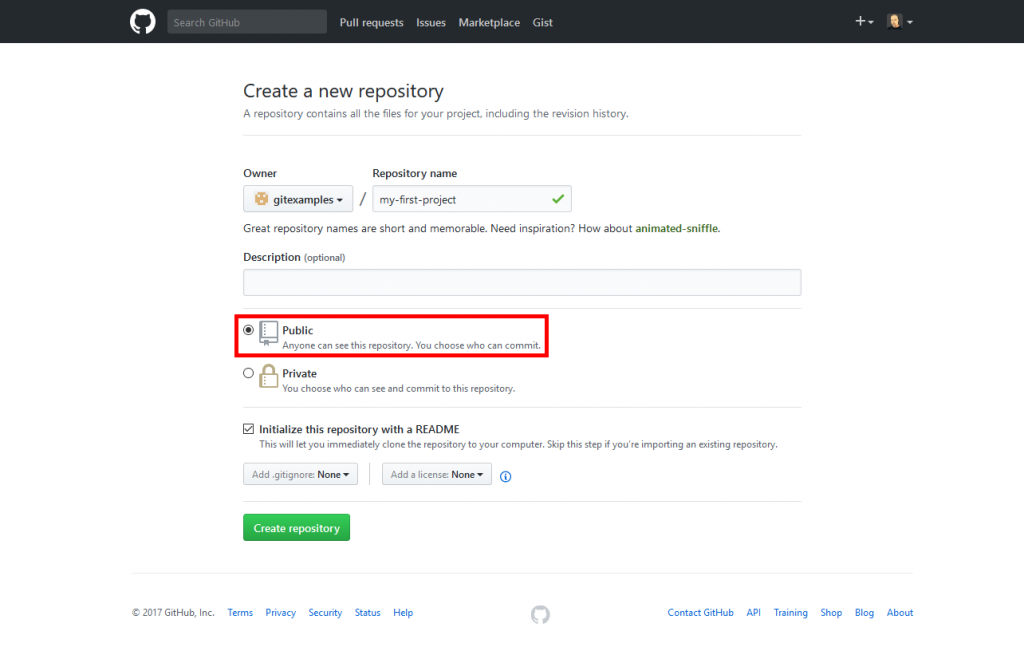Open the gitexamples owner dropdown
Image resolution: width=1024 pixels, height=651 pixels.
298,199
